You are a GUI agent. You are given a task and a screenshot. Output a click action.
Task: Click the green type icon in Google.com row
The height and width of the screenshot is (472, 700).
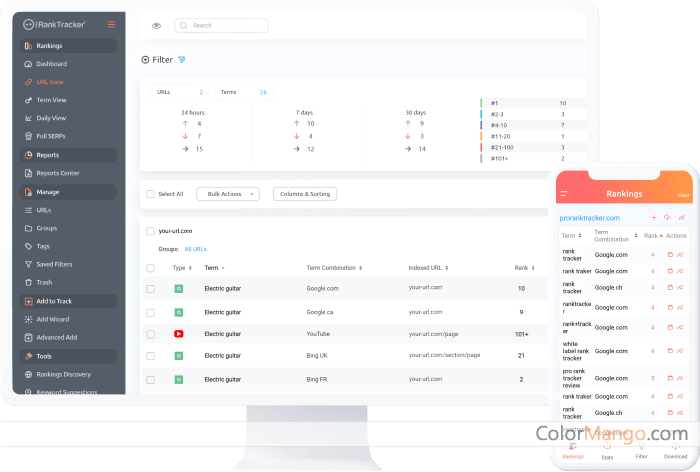(x=179, y=289)
